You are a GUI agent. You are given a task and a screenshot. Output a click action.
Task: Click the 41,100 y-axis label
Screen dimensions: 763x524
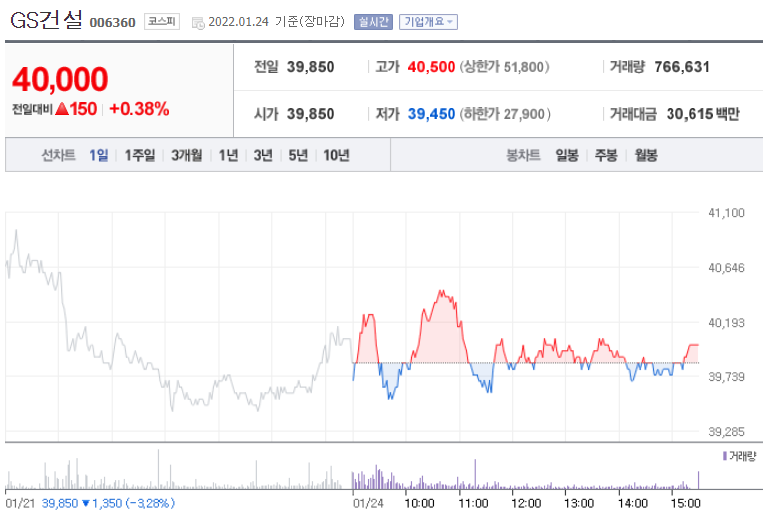click(726, 213)
